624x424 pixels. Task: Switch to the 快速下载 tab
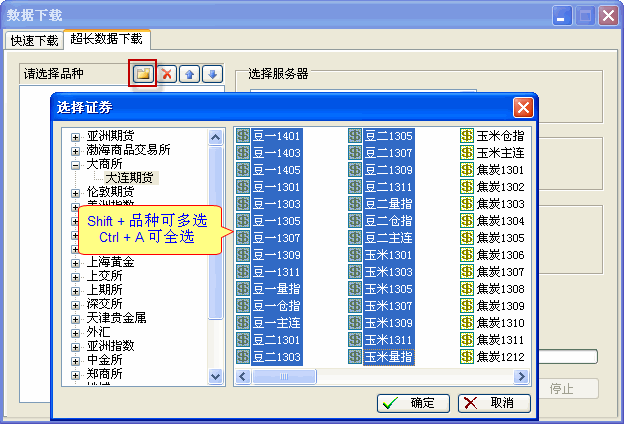tap(33, 41)
